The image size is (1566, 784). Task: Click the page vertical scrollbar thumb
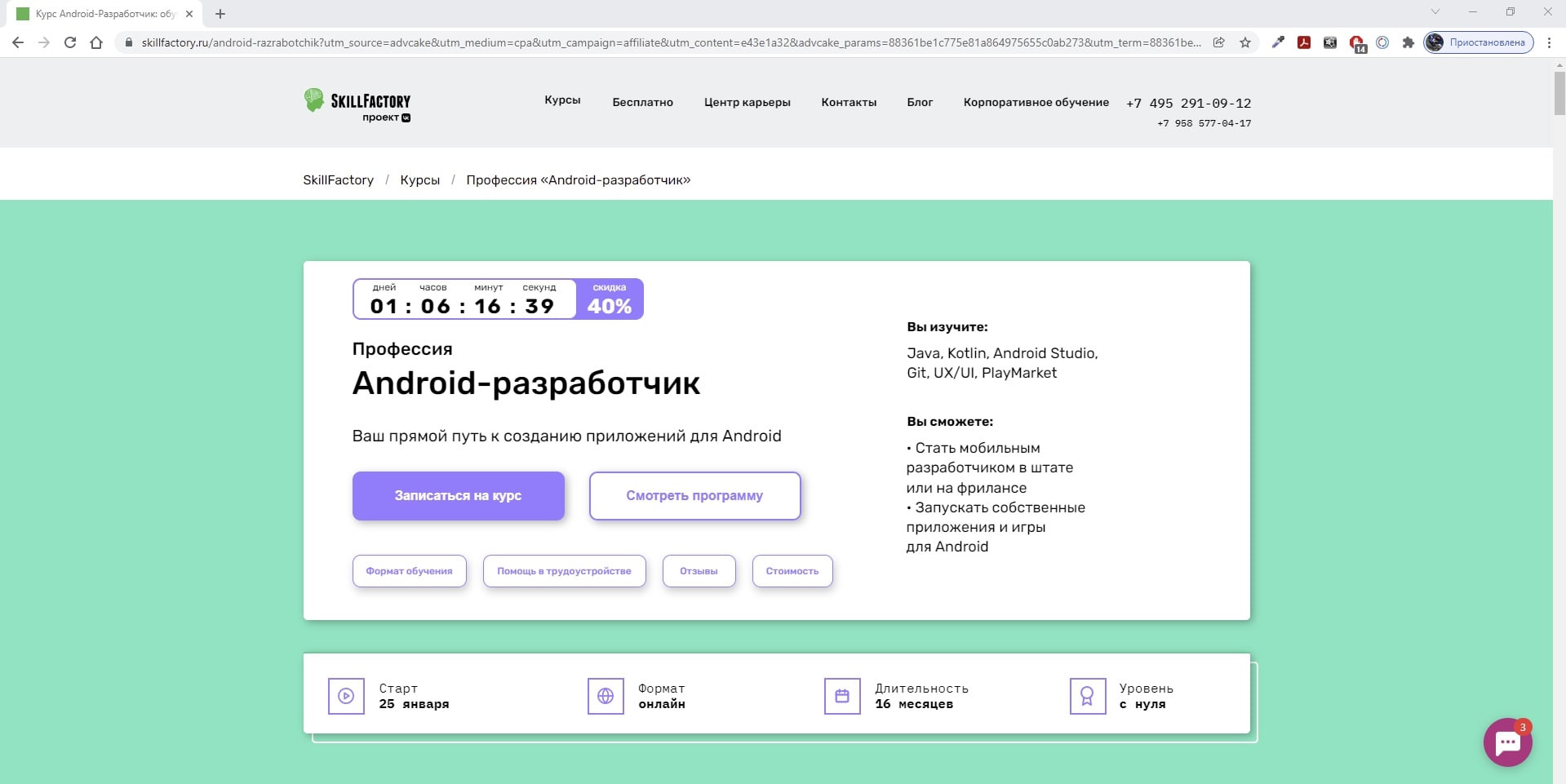pyautogui.click(x=1559, y=93)
